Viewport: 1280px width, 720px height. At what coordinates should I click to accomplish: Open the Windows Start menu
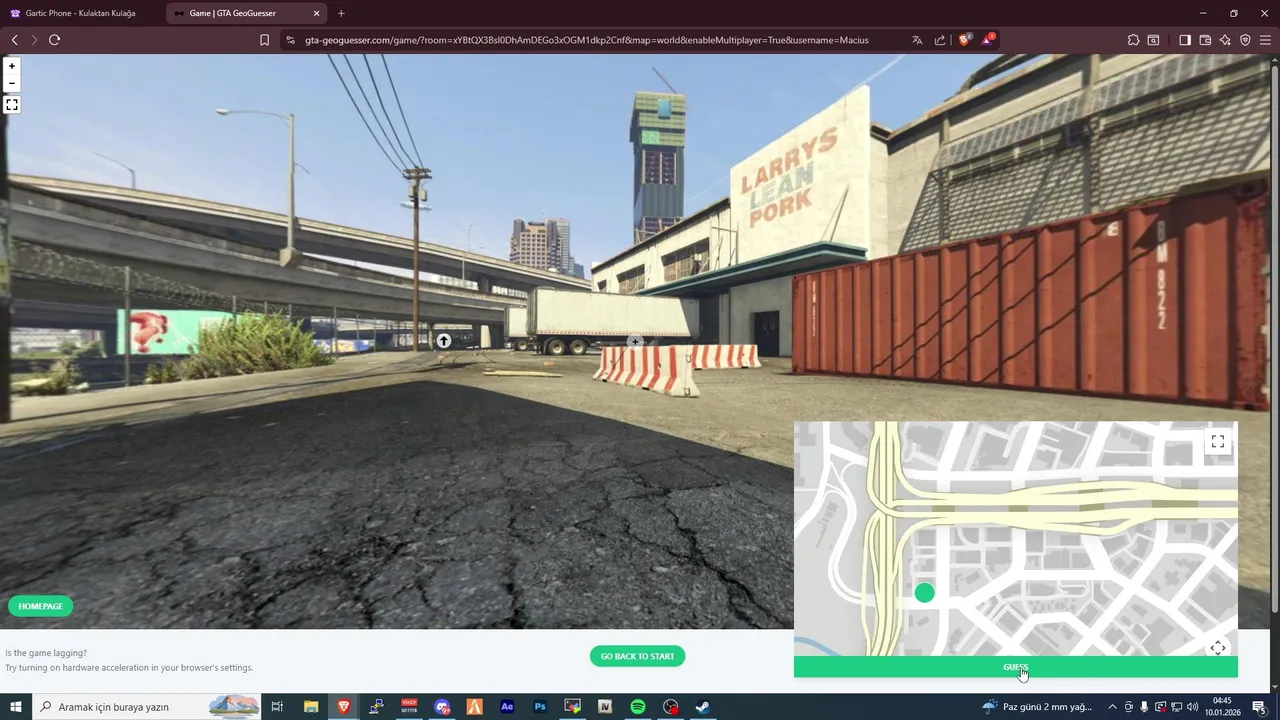pyautogui.click(x=15, y=707)
